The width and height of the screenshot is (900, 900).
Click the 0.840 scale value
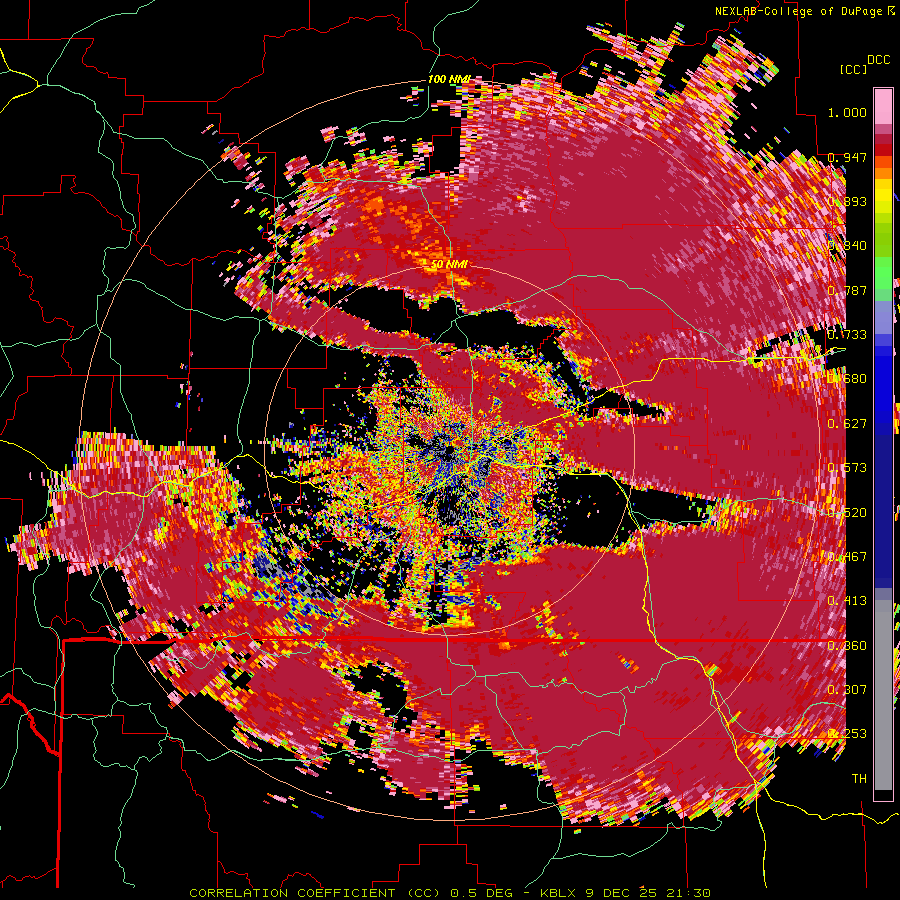[847, 246]
